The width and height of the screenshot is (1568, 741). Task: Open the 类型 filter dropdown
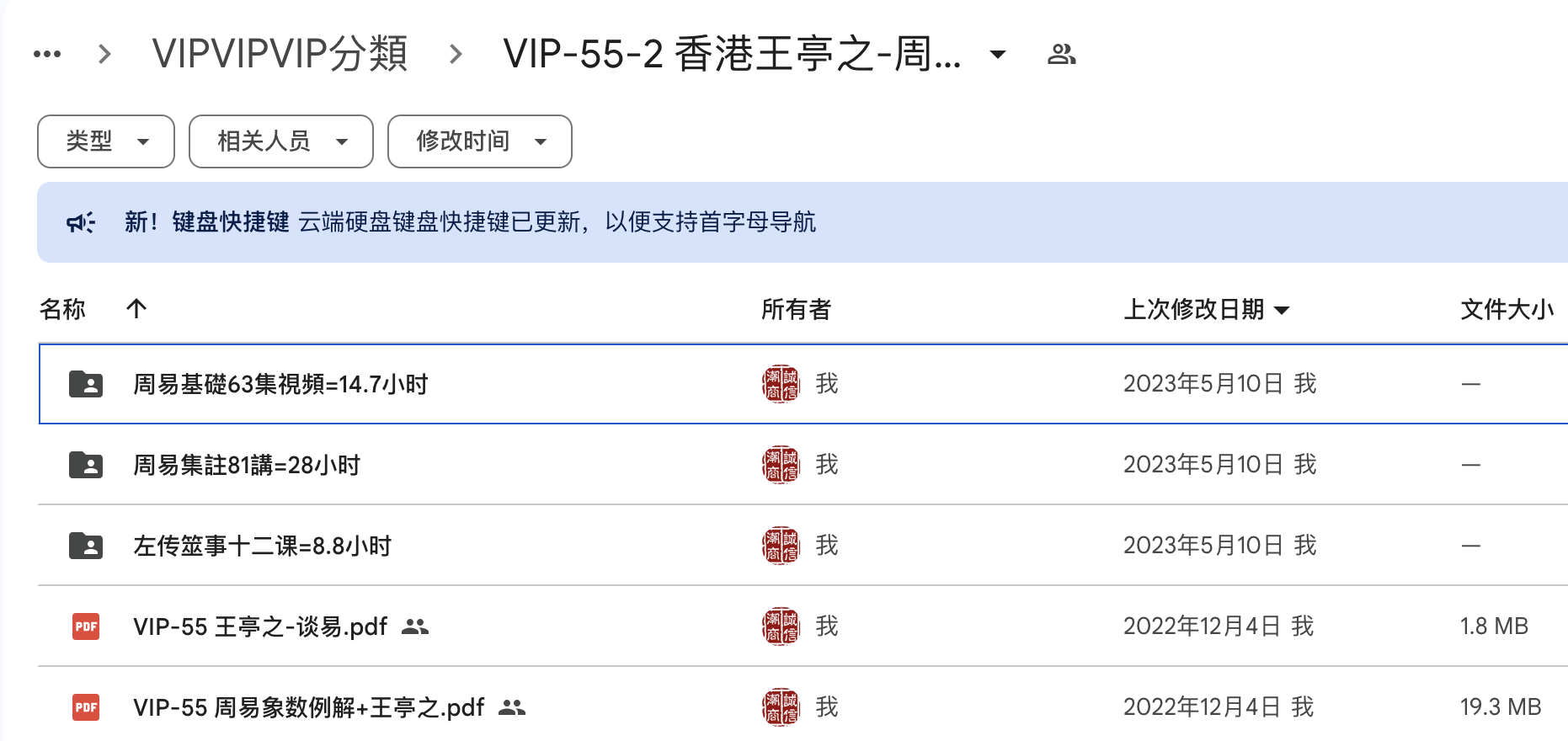[x=106, y=141]
